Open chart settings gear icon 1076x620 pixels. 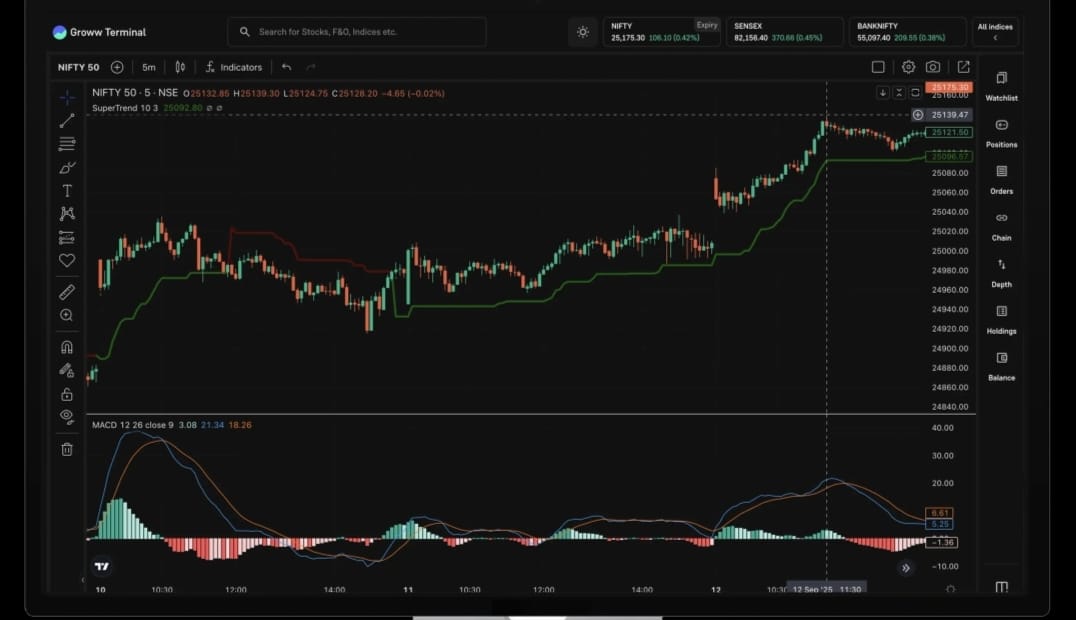pyautogui.click(x=908, y=67)
